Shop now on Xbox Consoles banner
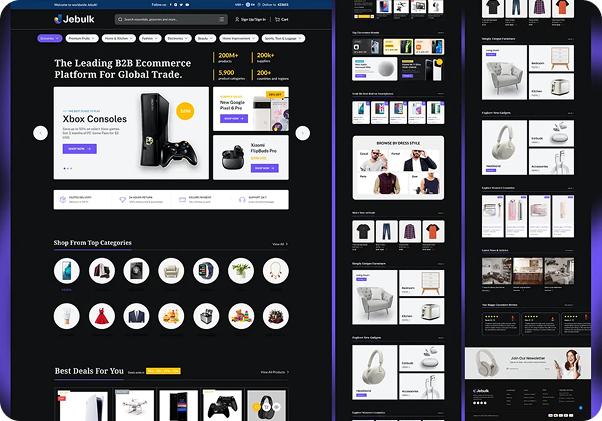The width and height of the screenshot is (602, 421). [79, 149]
